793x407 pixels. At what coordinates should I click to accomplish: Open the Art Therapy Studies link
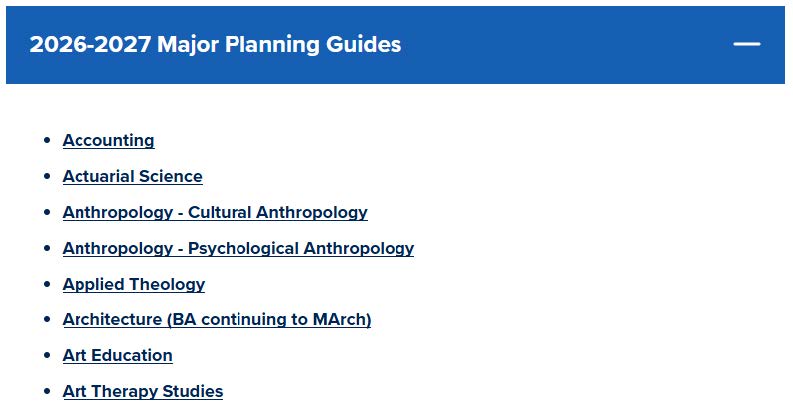tap(143, 392)
